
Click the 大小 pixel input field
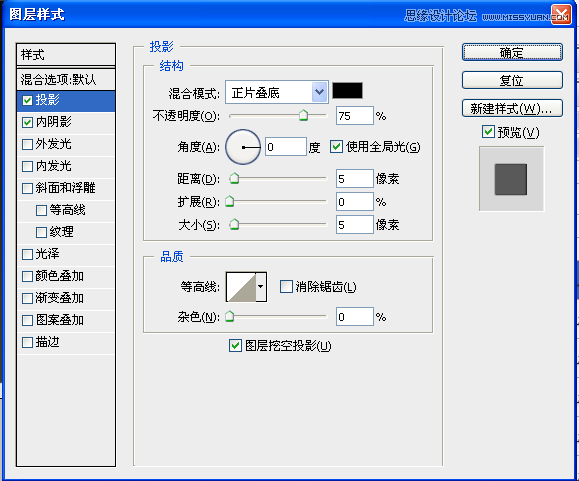point(354,224)
